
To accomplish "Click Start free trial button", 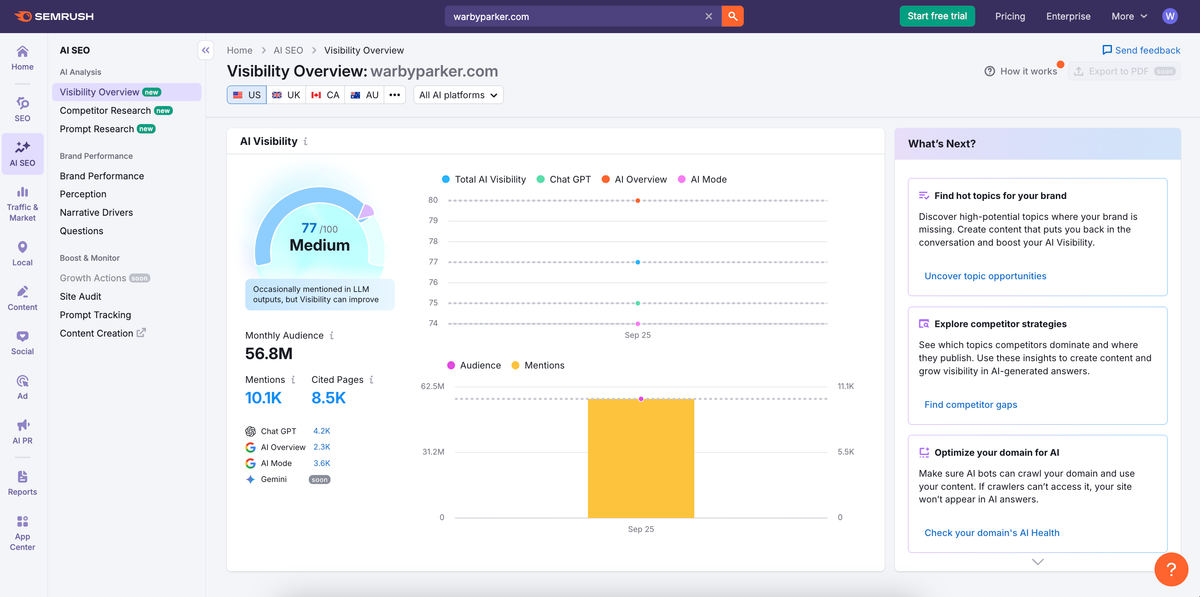I will point(937,16).
